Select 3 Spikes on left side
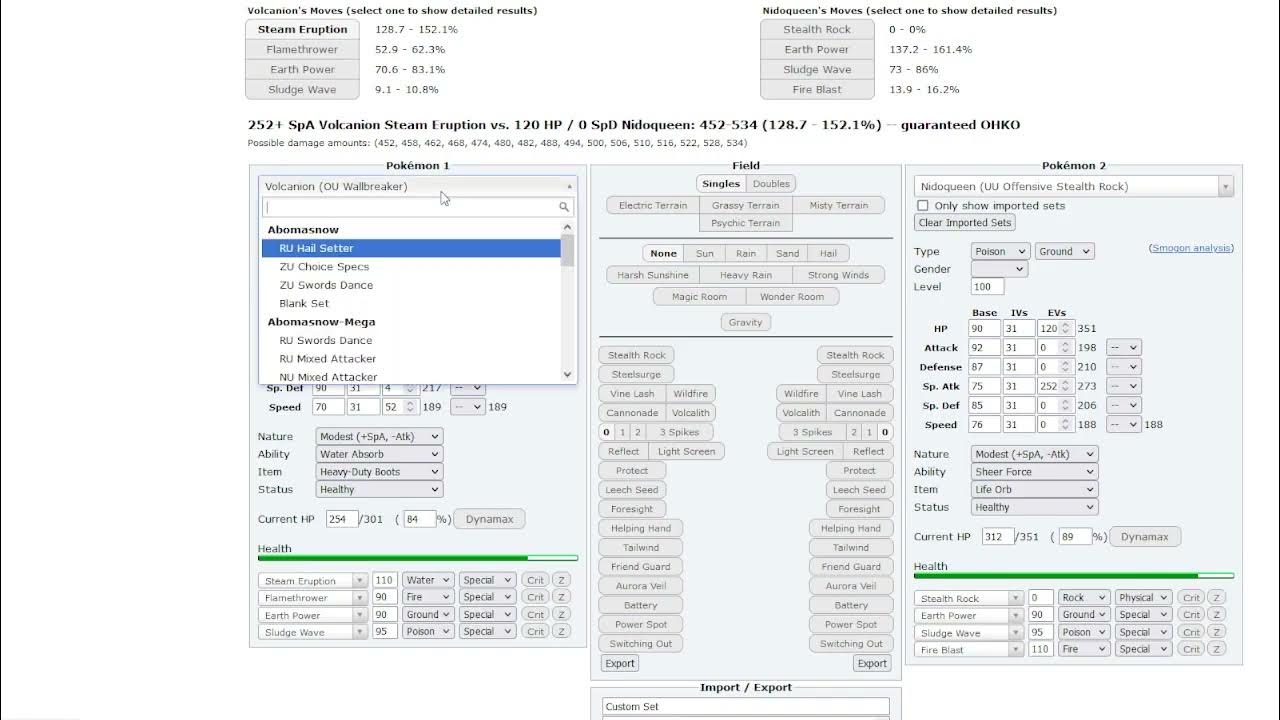This screenshot has width=1280, height=720. (x=679, y=432)
